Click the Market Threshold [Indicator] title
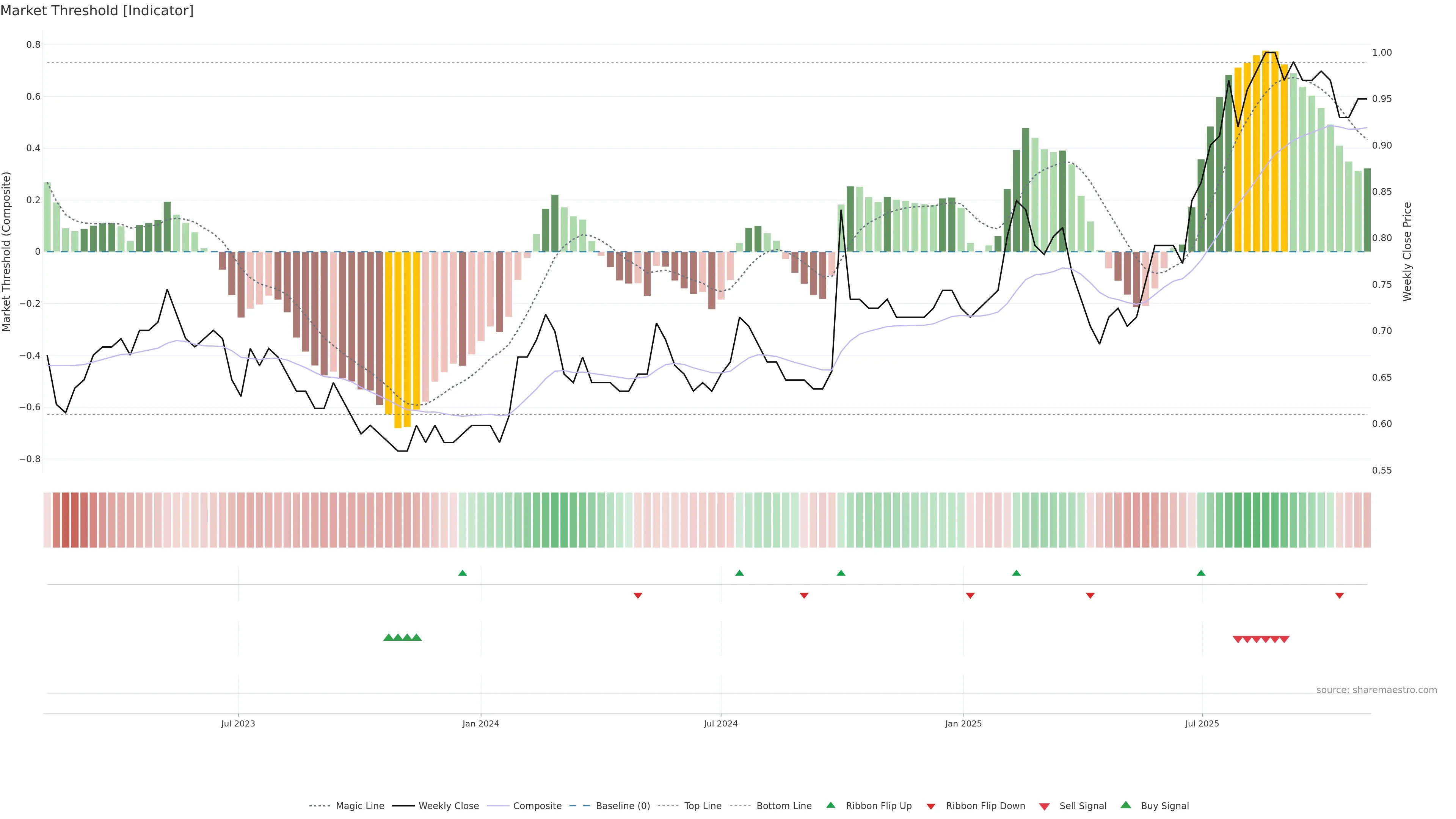The width and height of the screenshot is (1456, 819). 97,11
